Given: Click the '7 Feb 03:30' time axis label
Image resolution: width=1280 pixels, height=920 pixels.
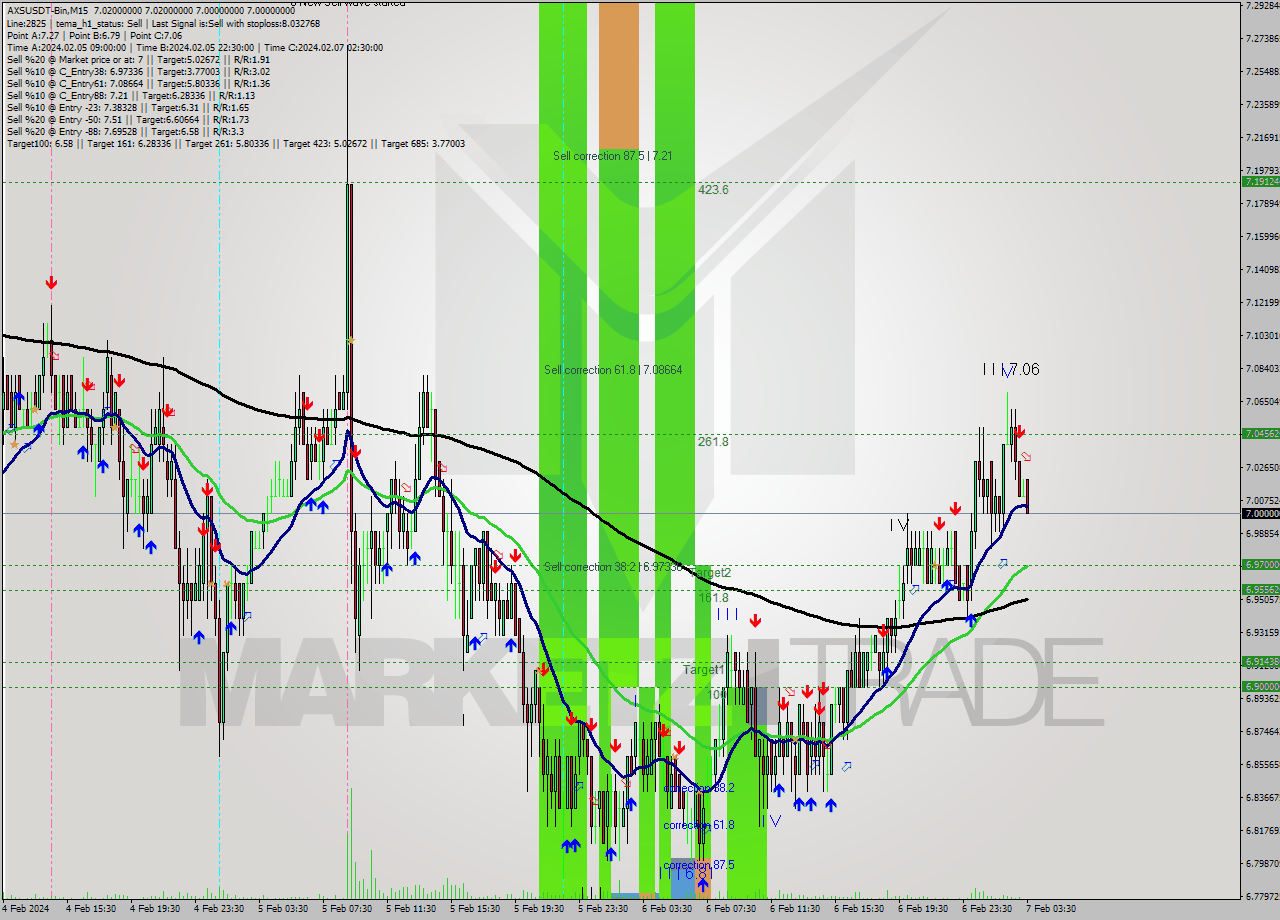Looking at the screenshot, I should pyautogui.click(x=1051, y=909).
